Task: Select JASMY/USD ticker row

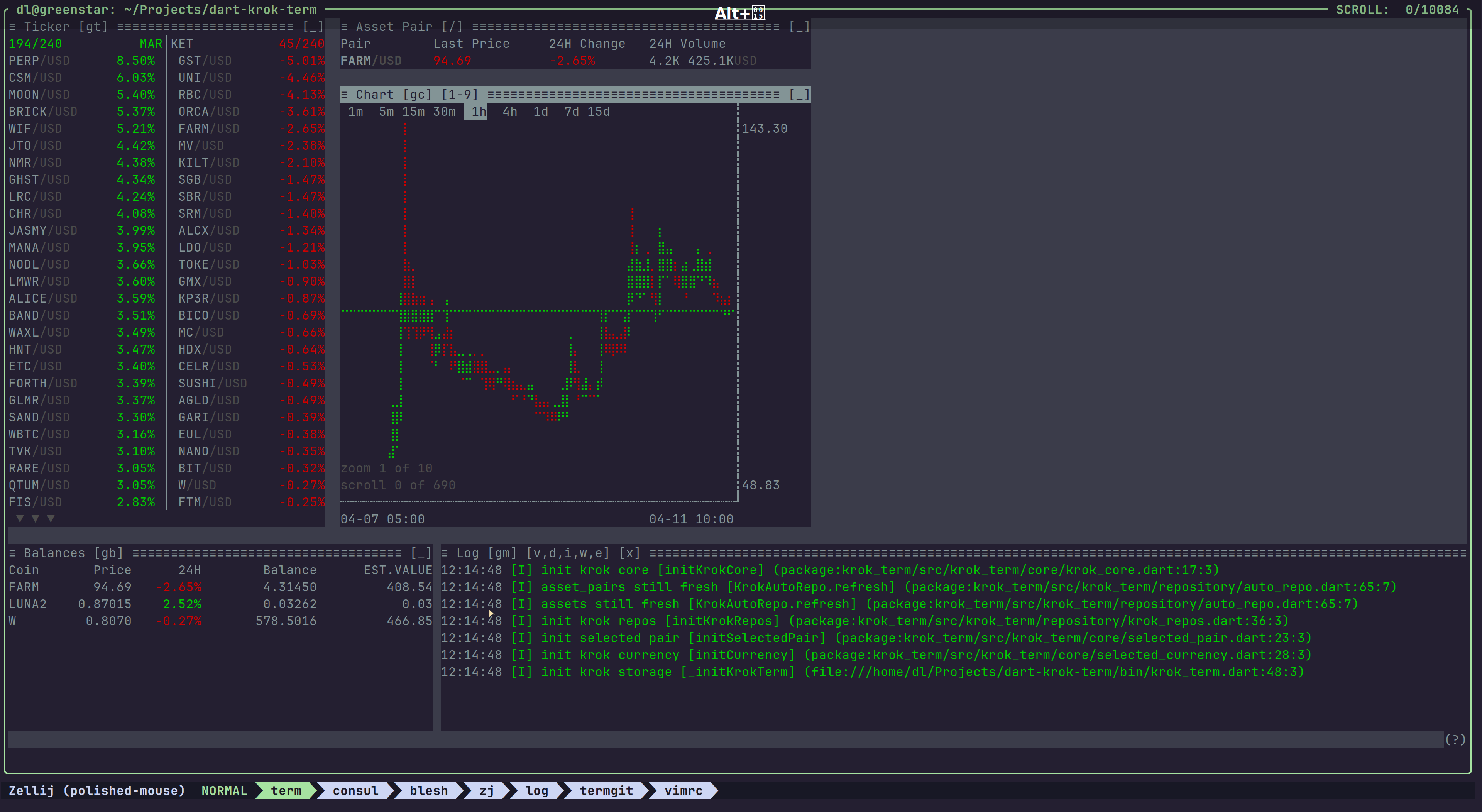Action: 82,231
